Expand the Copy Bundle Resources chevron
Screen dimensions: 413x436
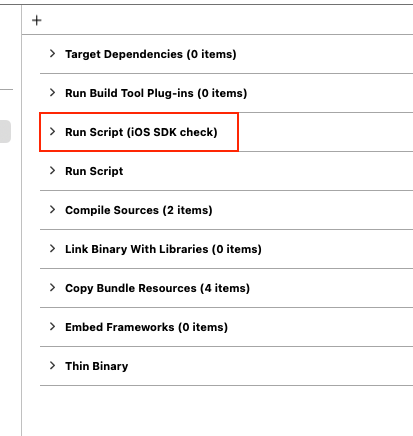(52, 287)
